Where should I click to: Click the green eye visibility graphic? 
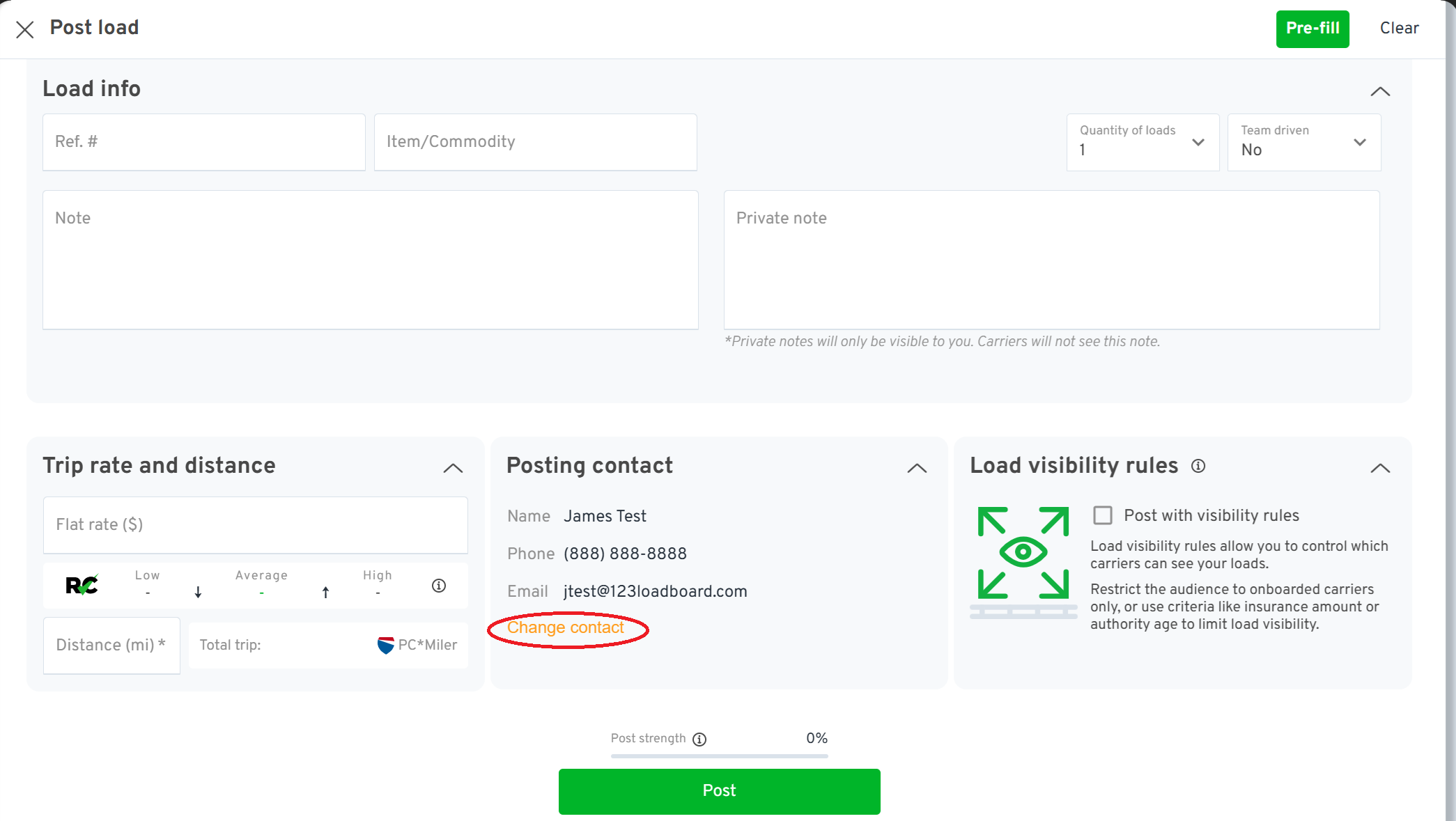point(1023,553)
